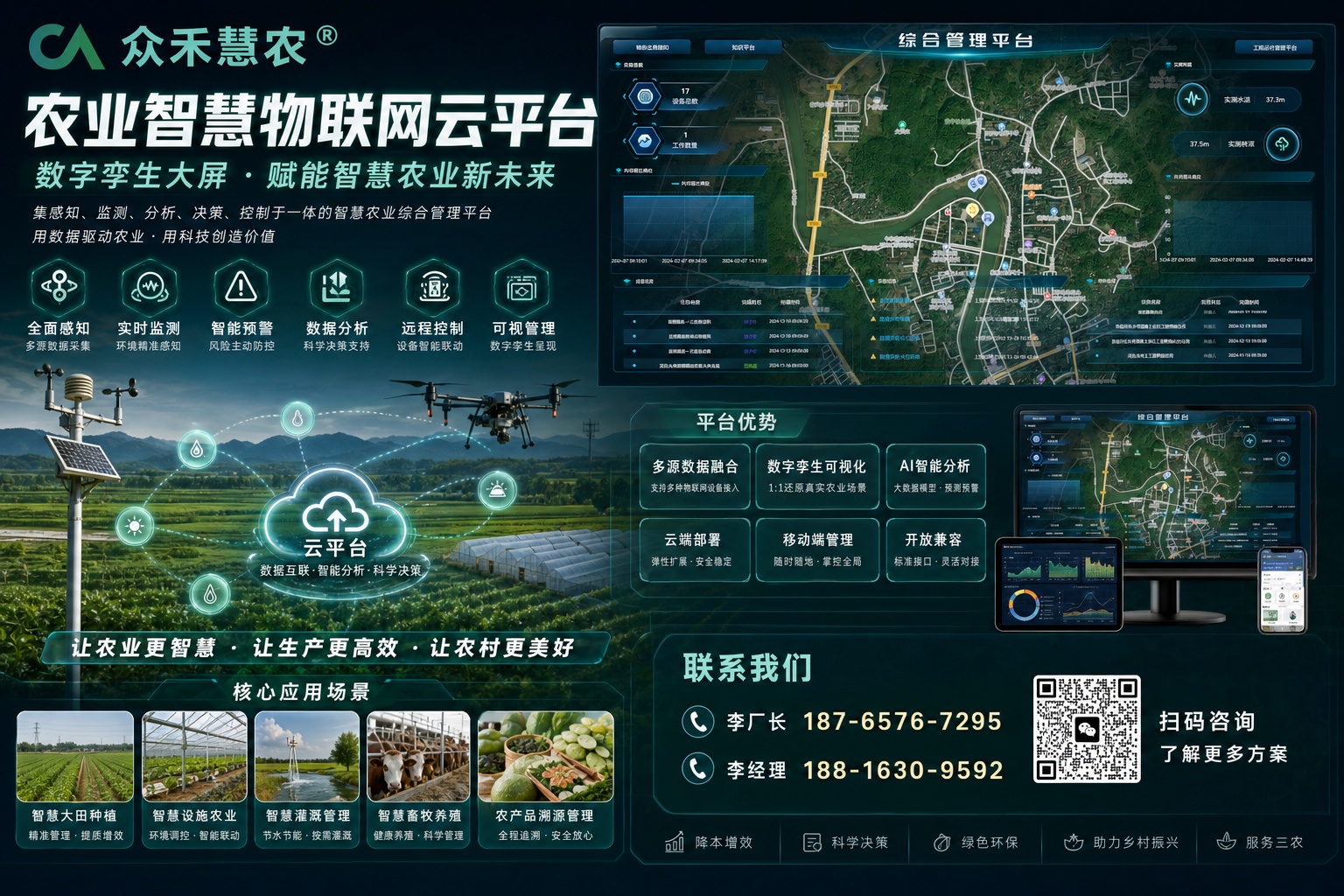Click the tablet screen showing analytics charts

(x=1059, y=584)
